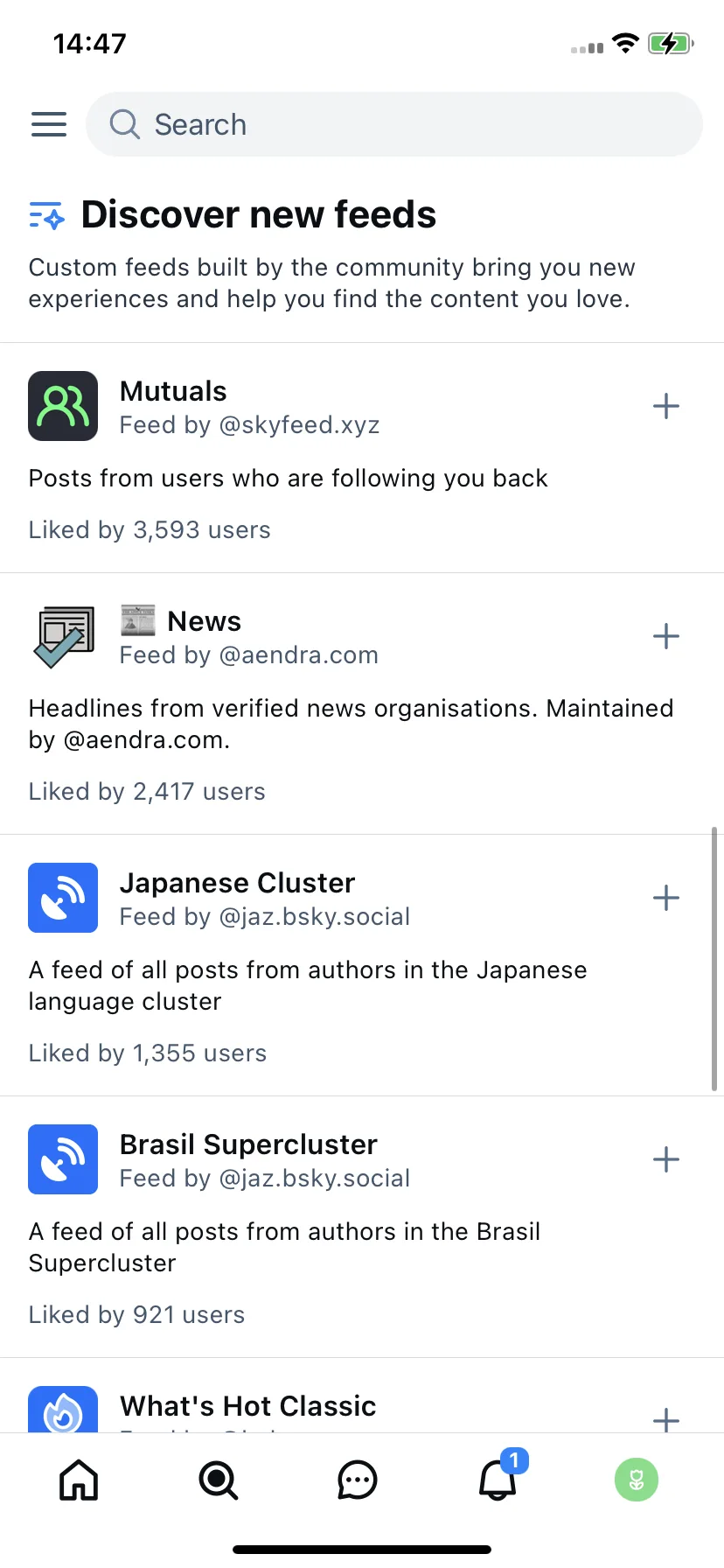Click the @aendra.com mention in News description

pos(146,740)
